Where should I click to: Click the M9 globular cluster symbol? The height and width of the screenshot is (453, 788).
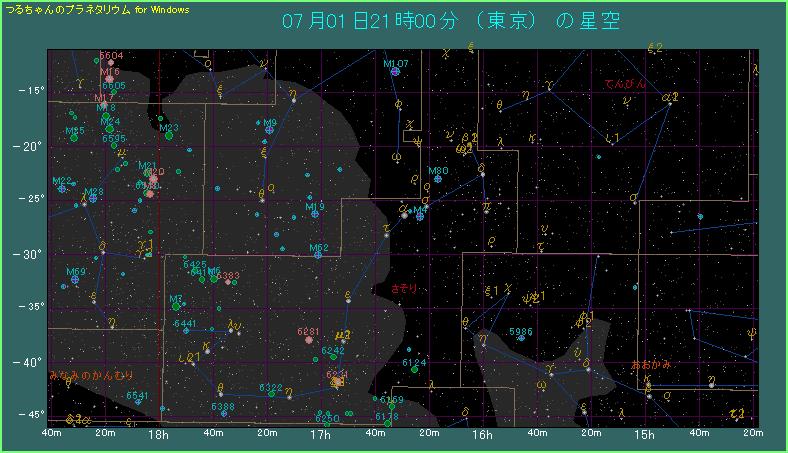coord(269,131)
